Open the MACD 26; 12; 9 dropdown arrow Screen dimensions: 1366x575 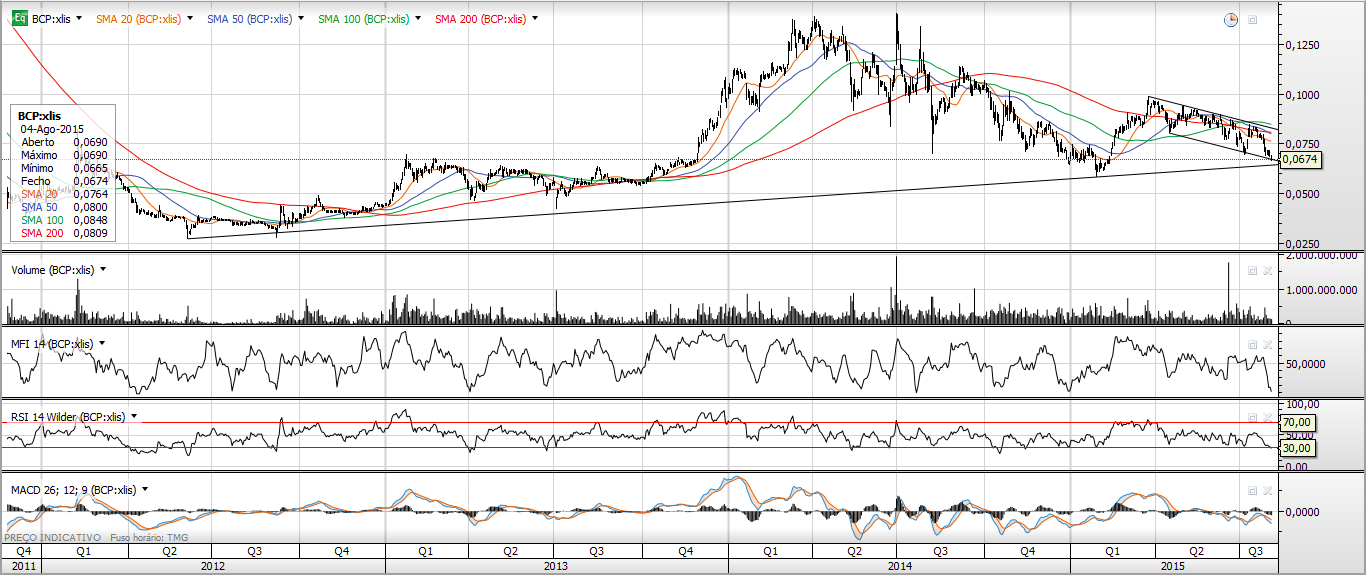[145, 490]
